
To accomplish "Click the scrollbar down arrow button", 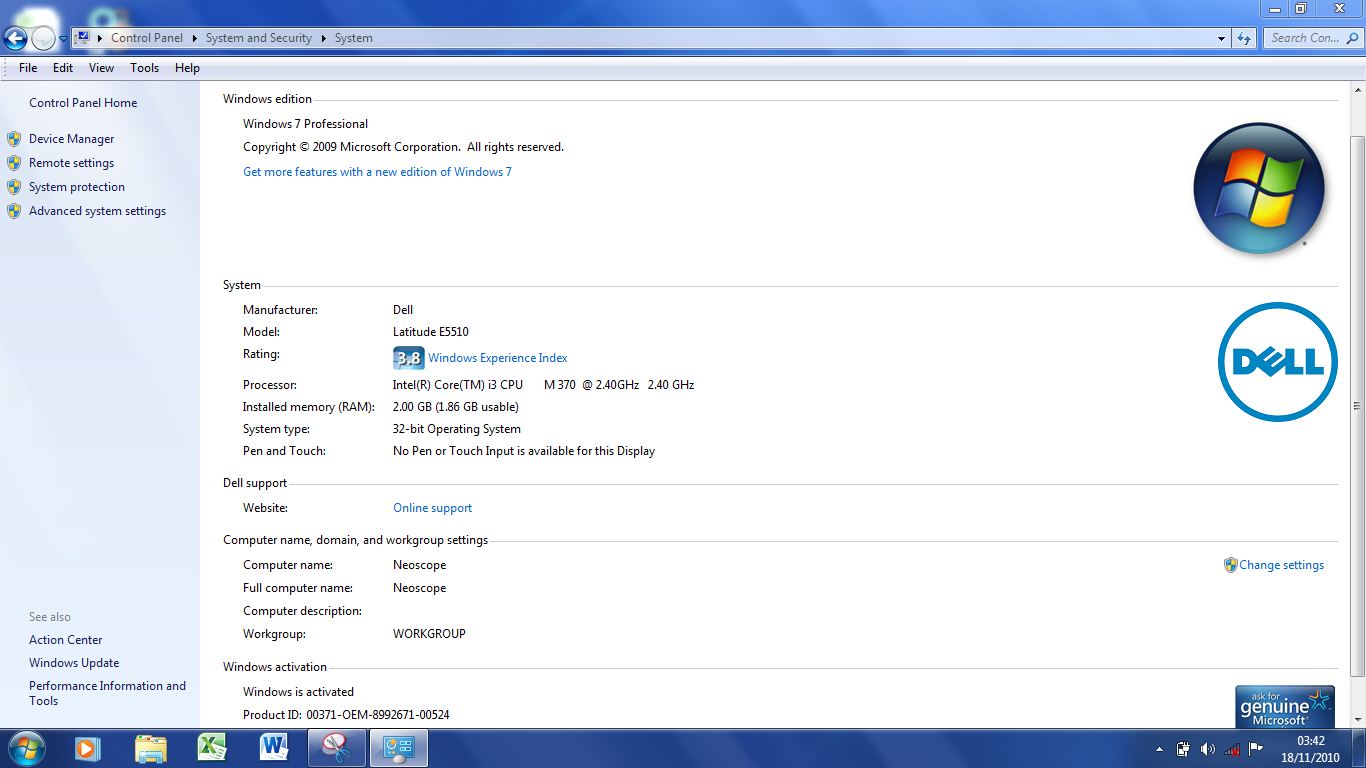I will (1357, 718).
